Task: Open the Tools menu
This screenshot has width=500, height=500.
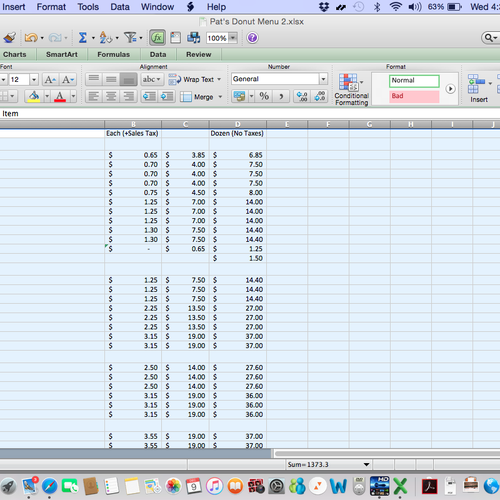Action: (88, 7)
